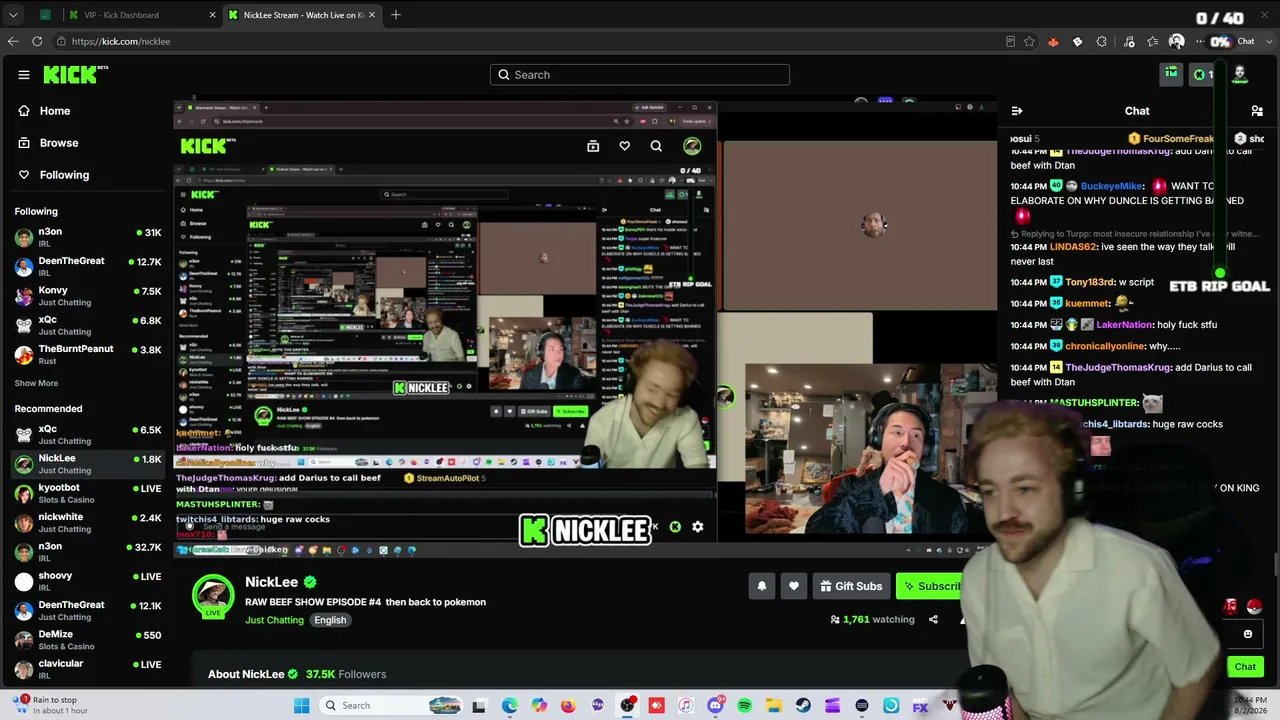This screenshot has width=1280, height=720.
Task: Open Konvy channel in Following list
Action: (x=88, y=295)
